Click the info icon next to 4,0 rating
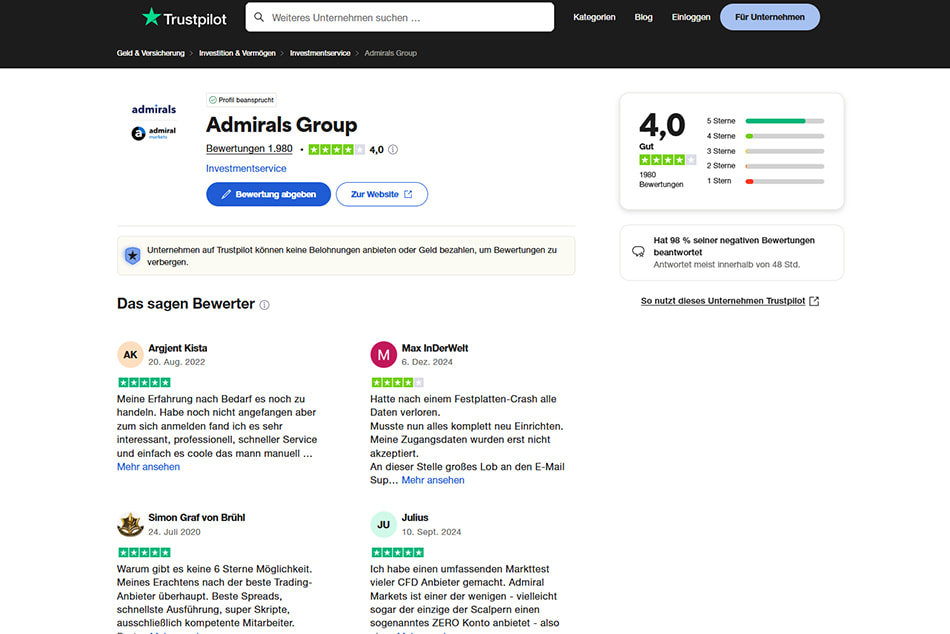This screenshot has height=634, width=950. (x=393, y=150)
